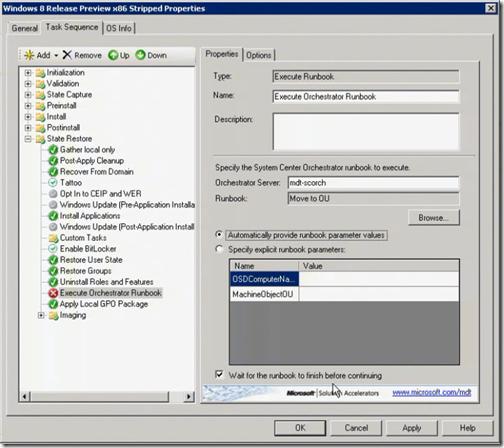The image size is (504, 448).
Task: Click the Name input field
Action: pos(366,97)
